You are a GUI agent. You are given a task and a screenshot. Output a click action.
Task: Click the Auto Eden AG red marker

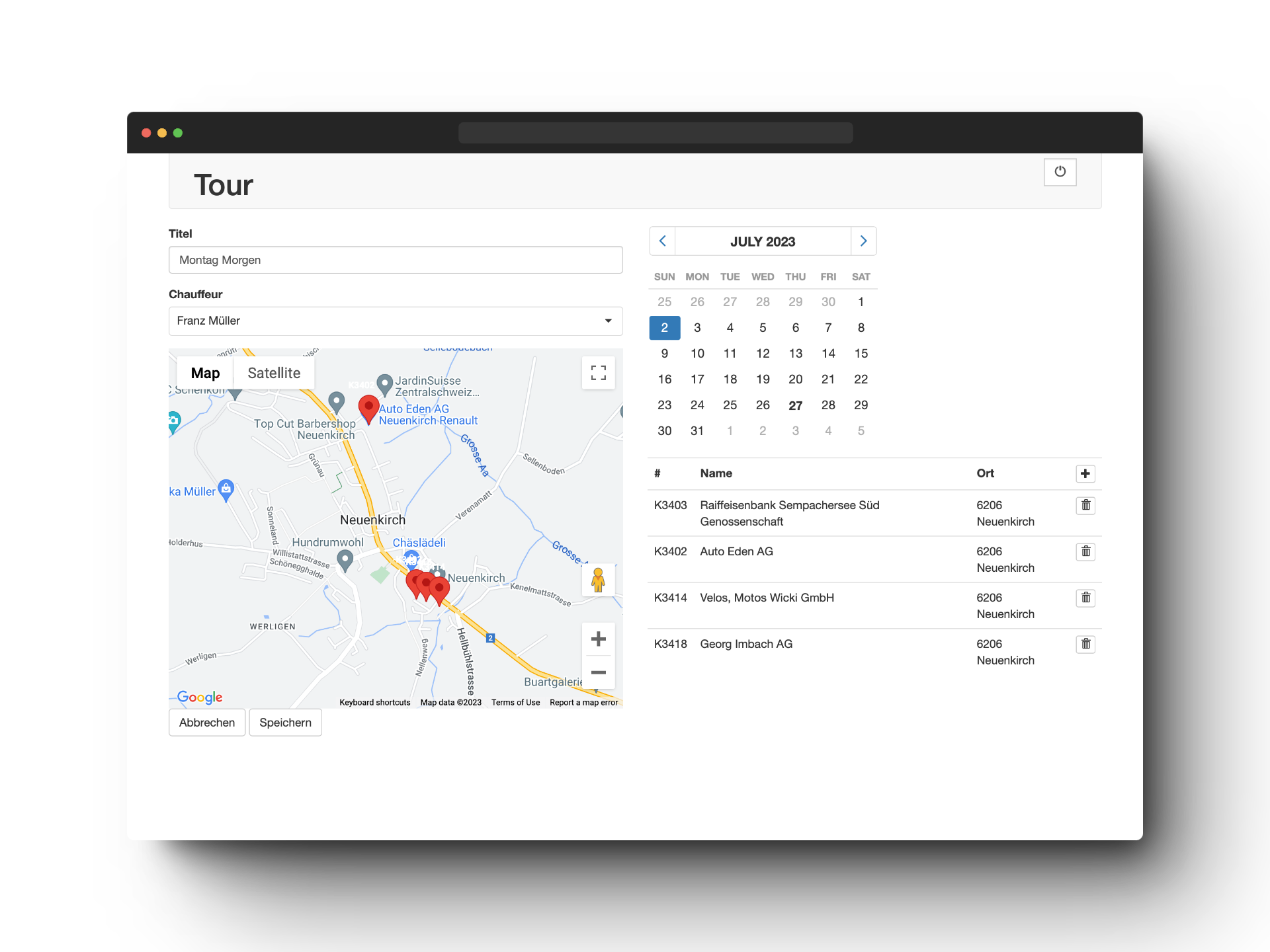click(368, 408)
